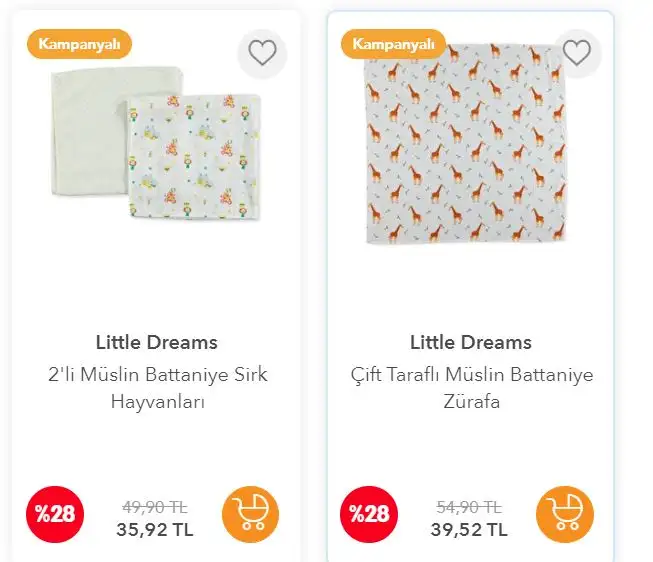Viewport: 653px width, 562px height.
Task: Open the giraffe-print blanket product image
Action: [465, 143]
